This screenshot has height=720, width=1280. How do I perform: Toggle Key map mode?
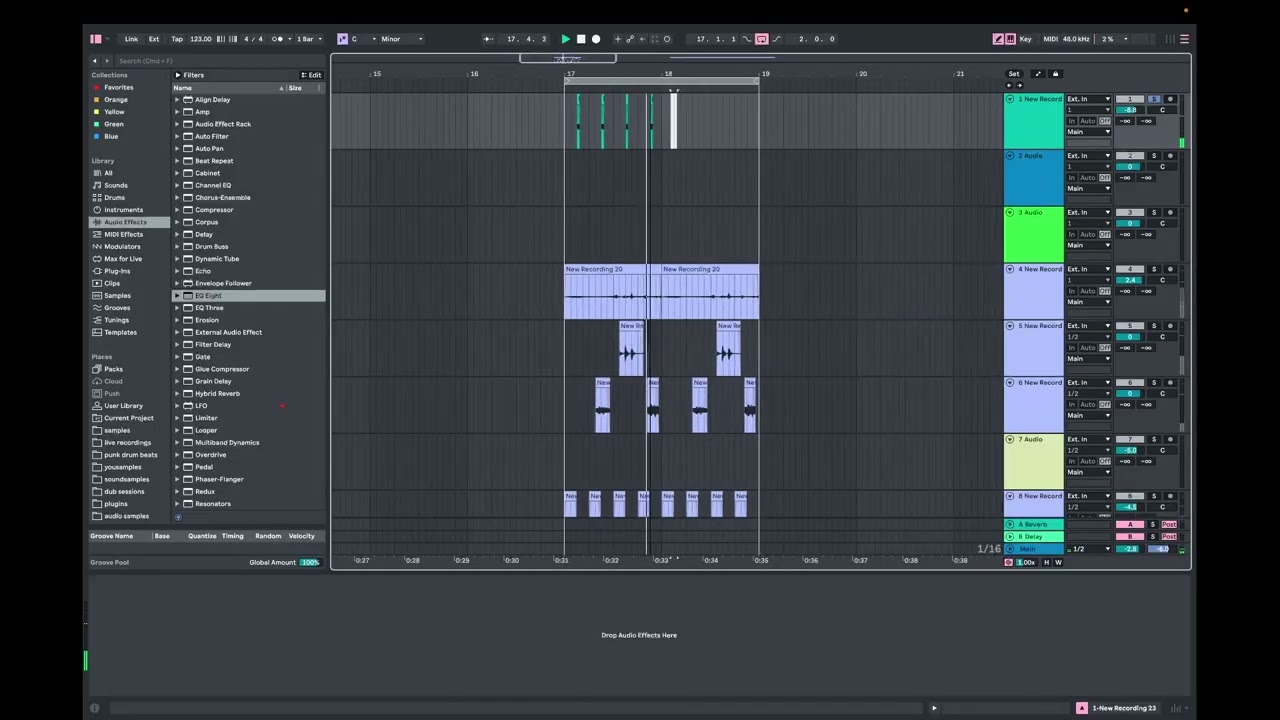1025,39
